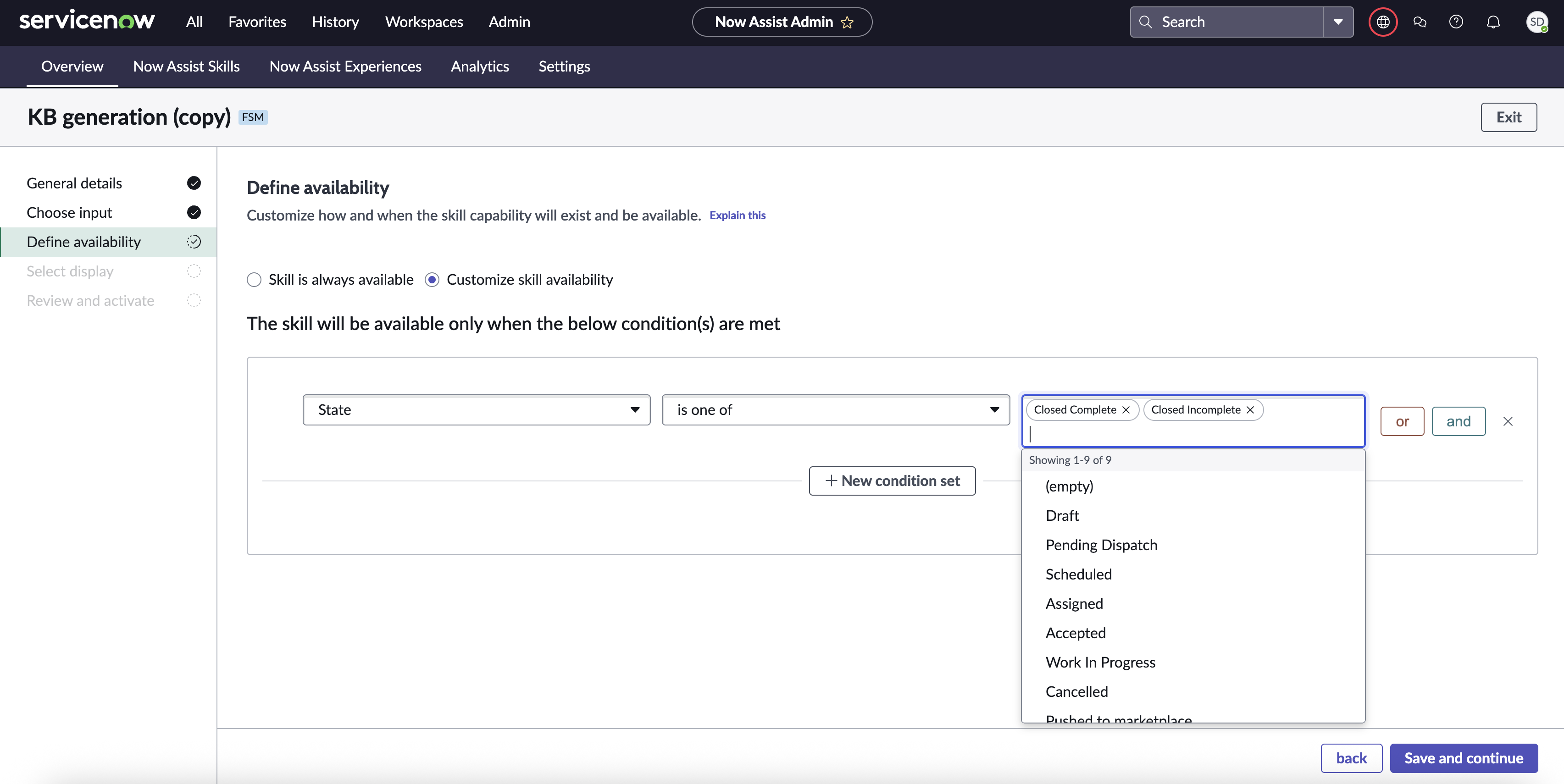Open the State field dropdown
Image resolution: width=1564 pixels, height=784 pixels.
click(477, 409)
